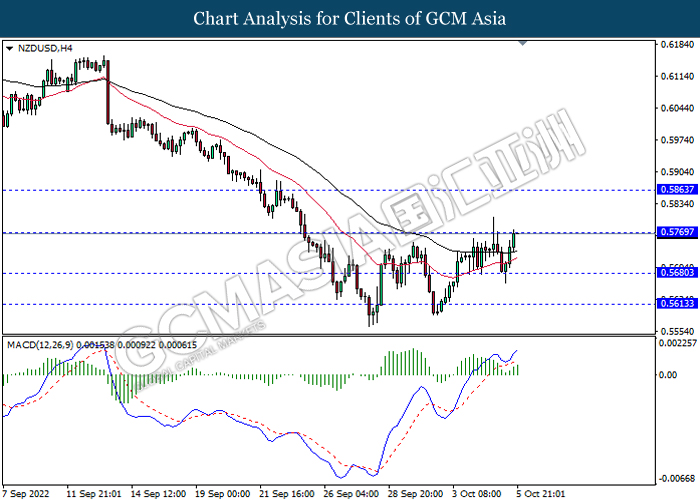Click the 0.55540 price axis value
Viewport: 700px width, 500px height.
pos(677,331)
